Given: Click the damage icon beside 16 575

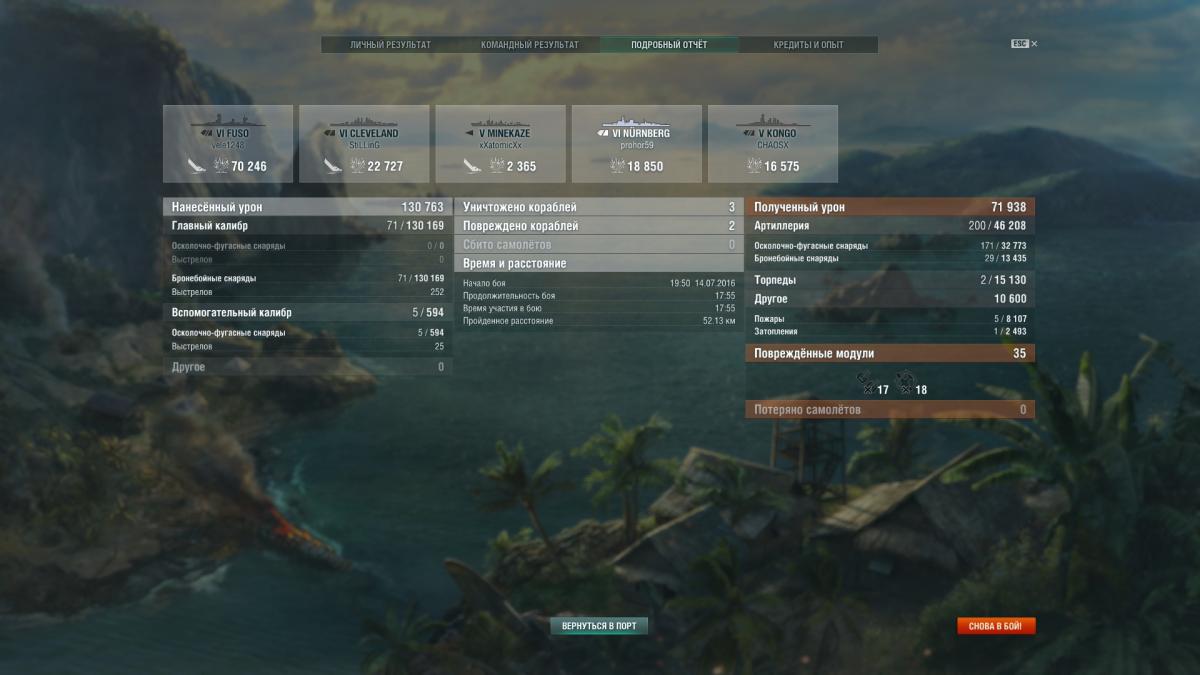Looking at the screenshot, I should coord(752,166).
